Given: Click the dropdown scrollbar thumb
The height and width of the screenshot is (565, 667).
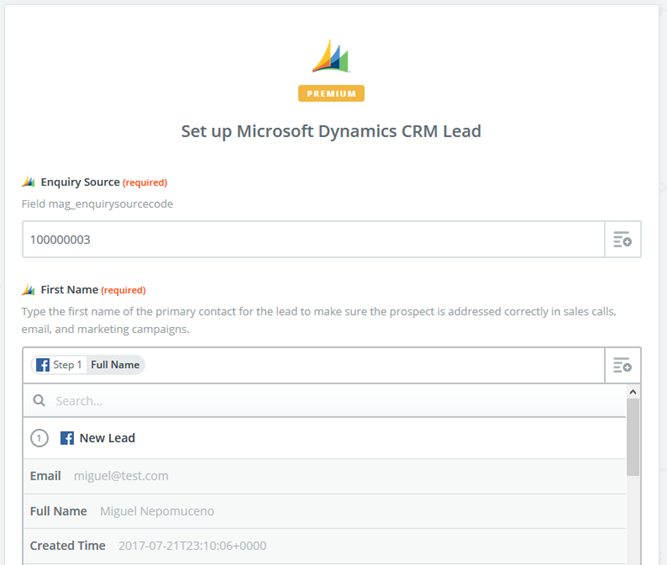Looking at the screenshot, I should [x=633, y=437].
